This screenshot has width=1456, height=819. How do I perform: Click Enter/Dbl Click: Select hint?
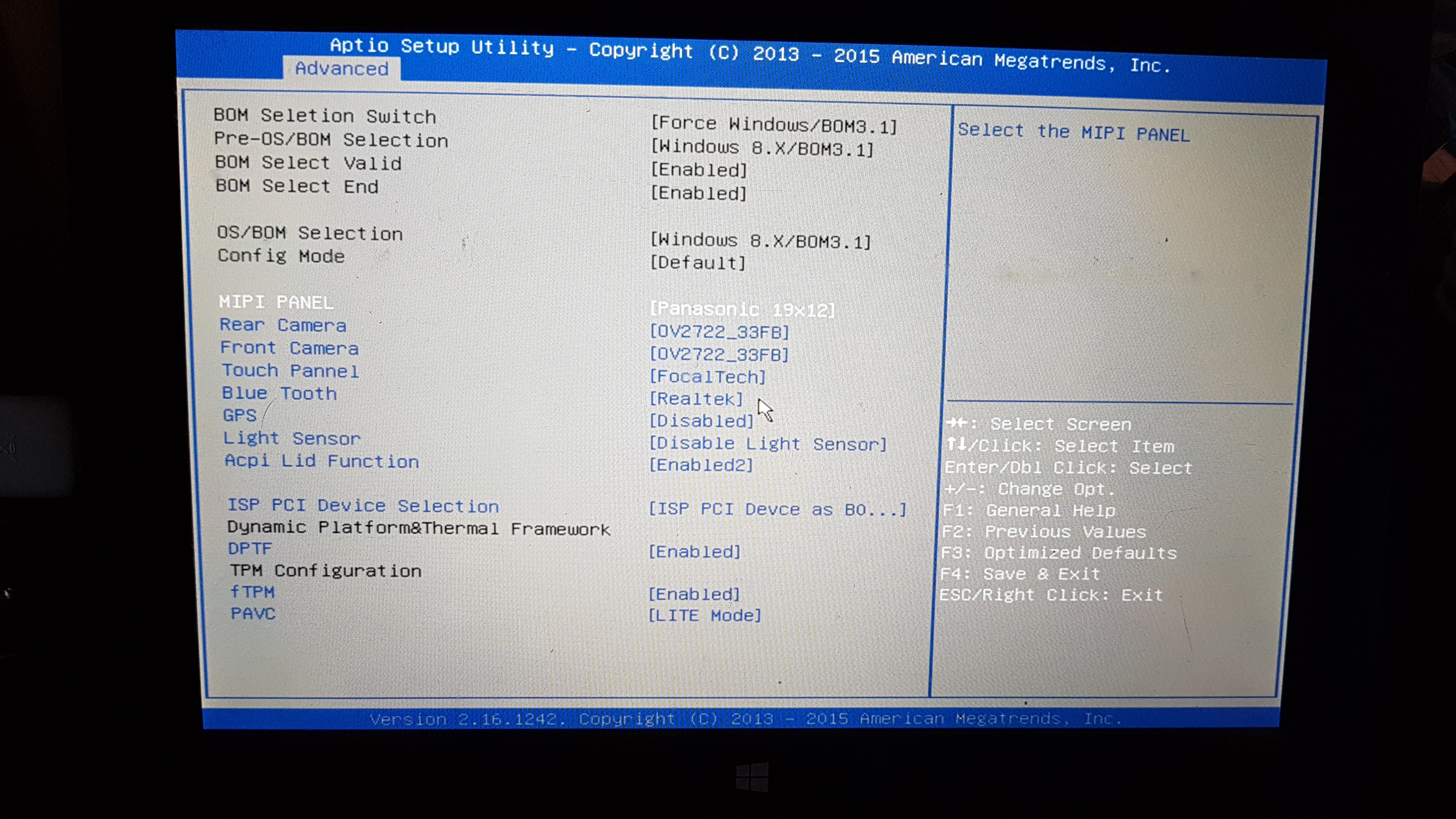click(x=1068, y=468)
